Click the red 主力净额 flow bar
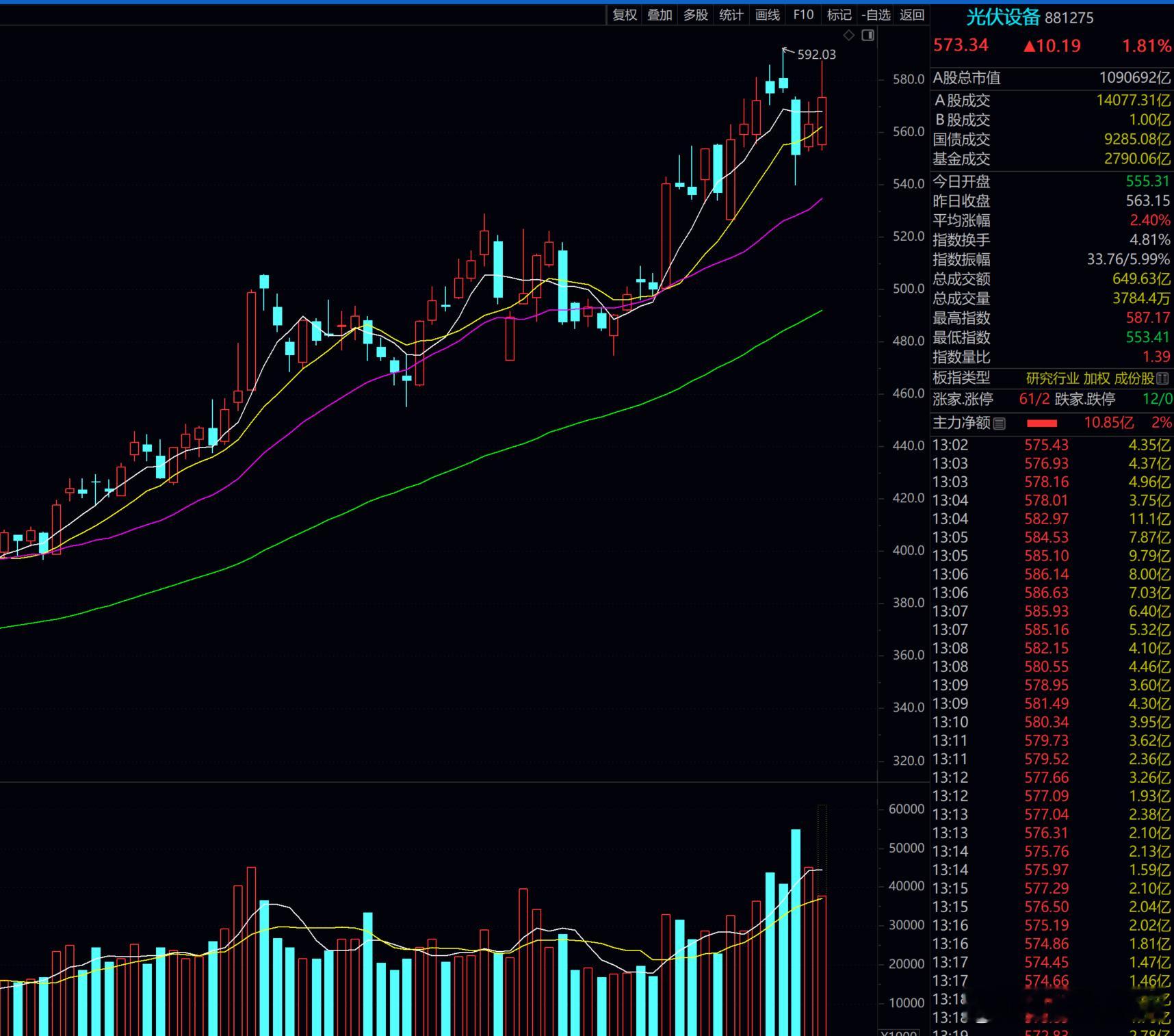This screenshot has height=1036, width=1174. pyautogui.click(x=1042, y=424)
